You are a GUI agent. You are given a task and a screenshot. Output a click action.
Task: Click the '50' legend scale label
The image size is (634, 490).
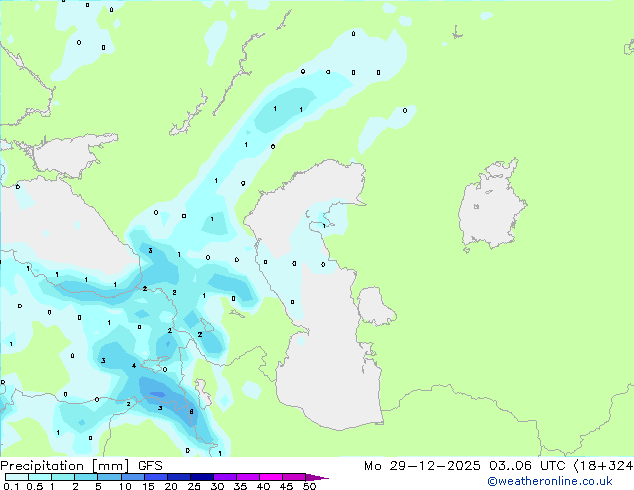point(310,486)
